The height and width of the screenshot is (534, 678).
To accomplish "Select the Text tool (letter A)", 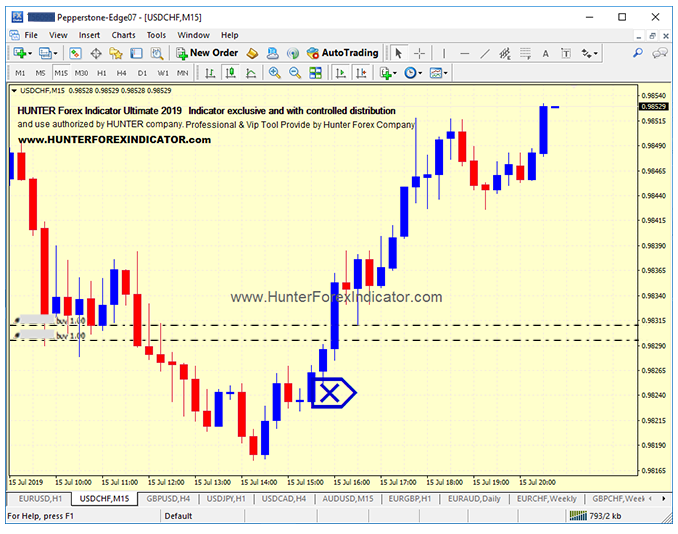I will click(x=546, y=53).
